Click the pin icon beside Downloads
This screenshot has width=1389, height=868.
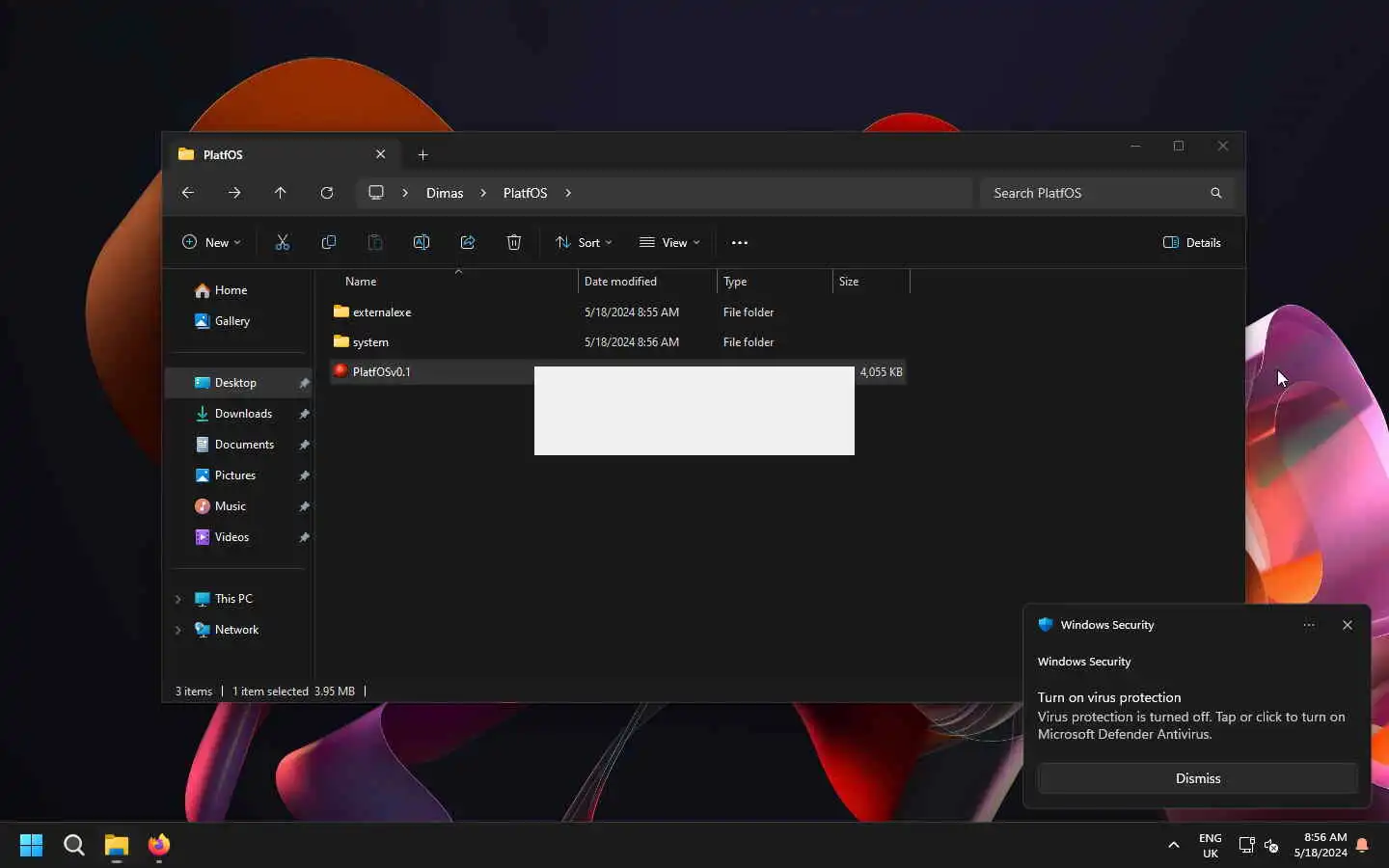[x=304, y=414]
